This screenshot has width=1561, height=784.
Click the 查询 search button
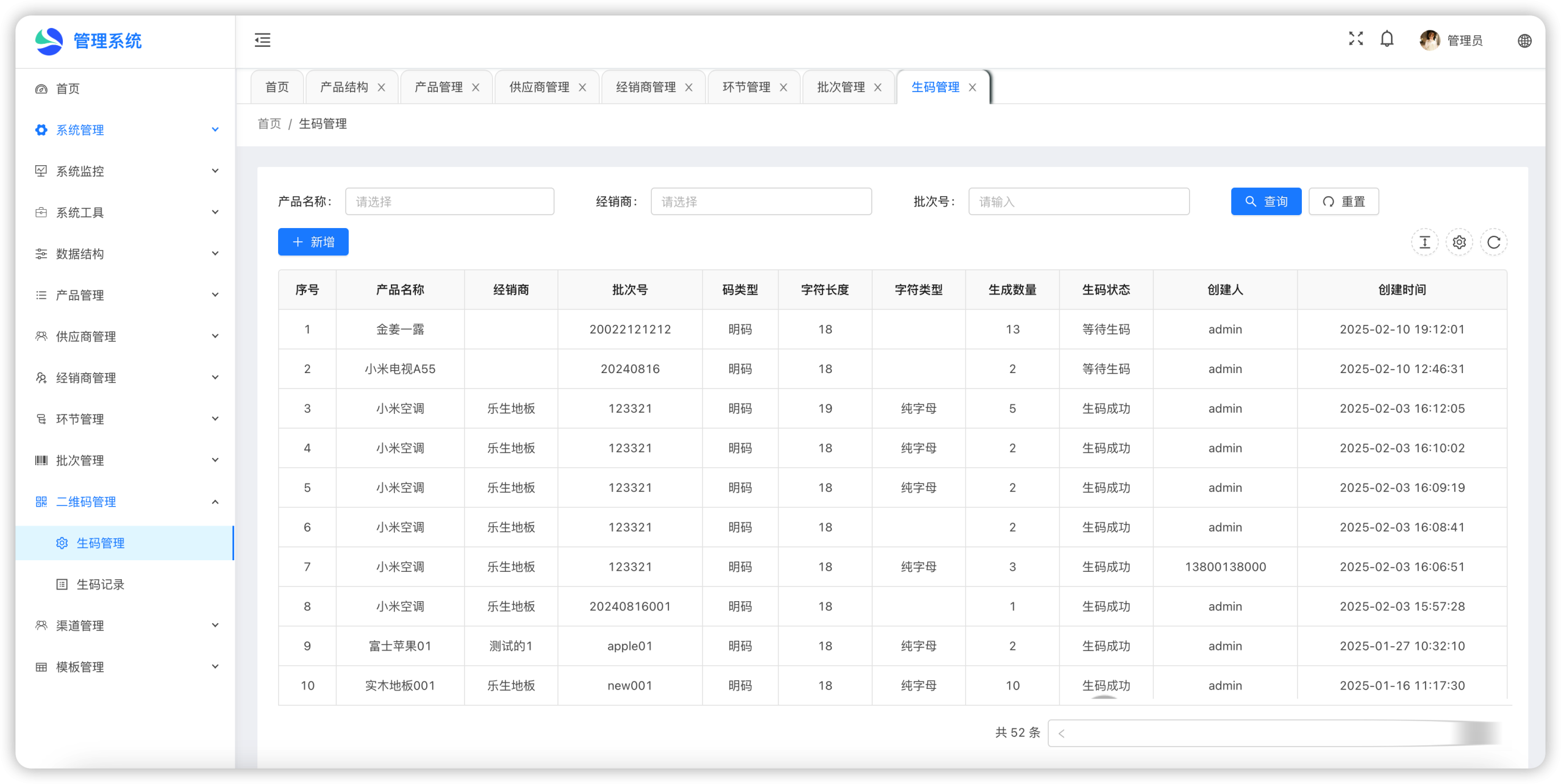(x=1266, y=202)
